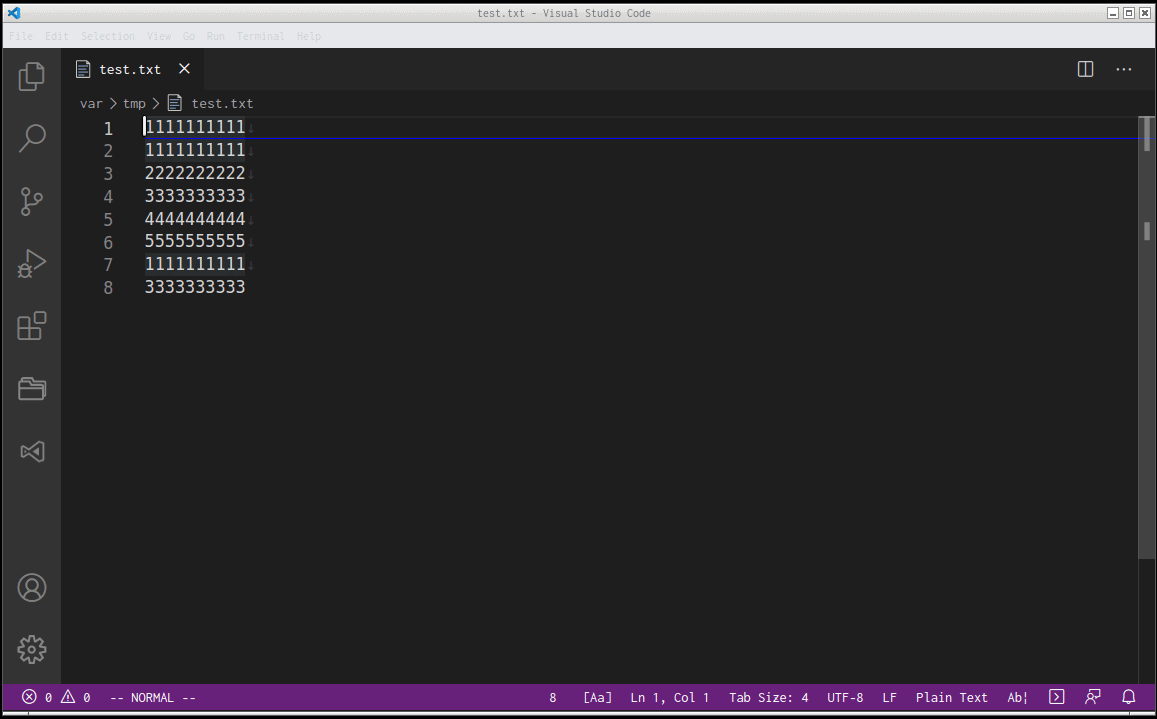This screenshot has width=1157, height=719.
Task: Go to line via Ln 1, Col 1
Action: point(670,697)
